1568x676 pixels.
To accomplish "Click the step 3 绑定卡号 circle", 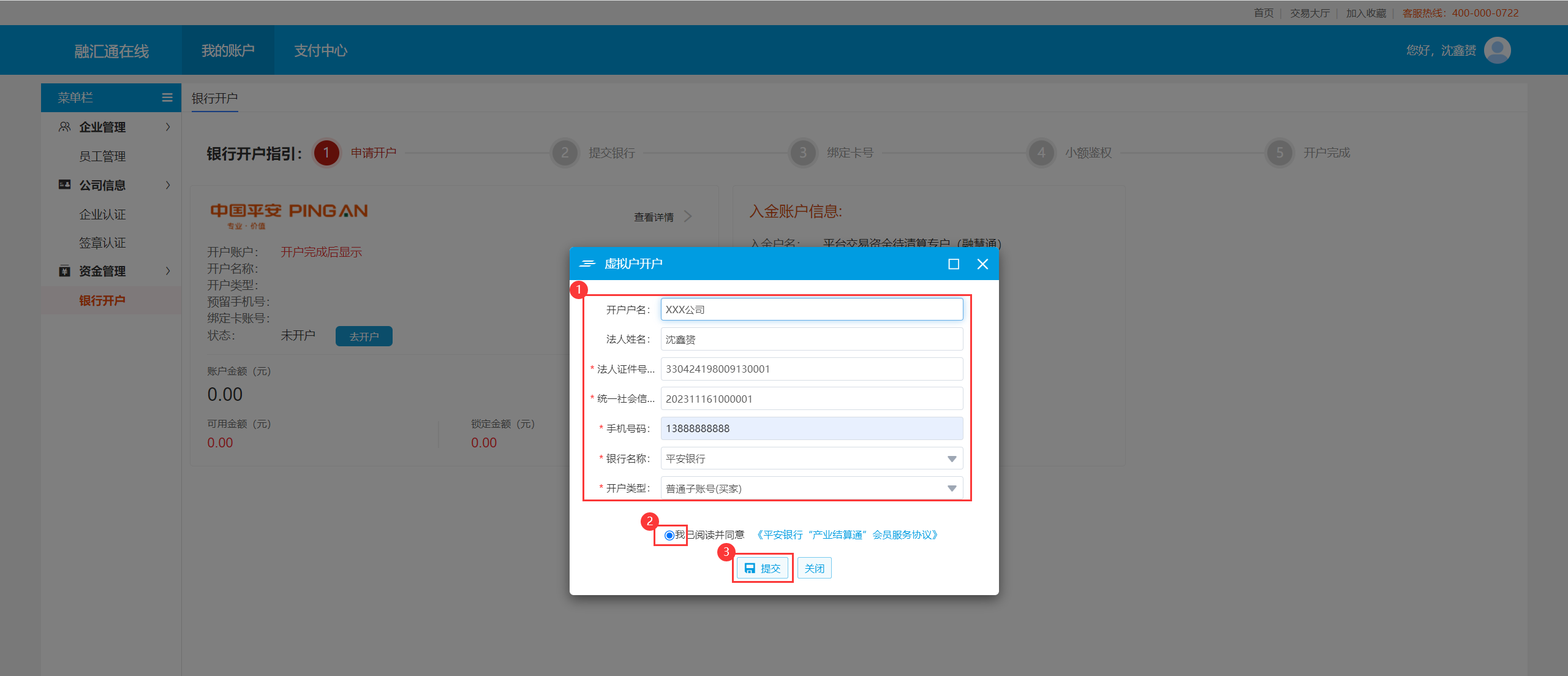I will click(803, 153).
